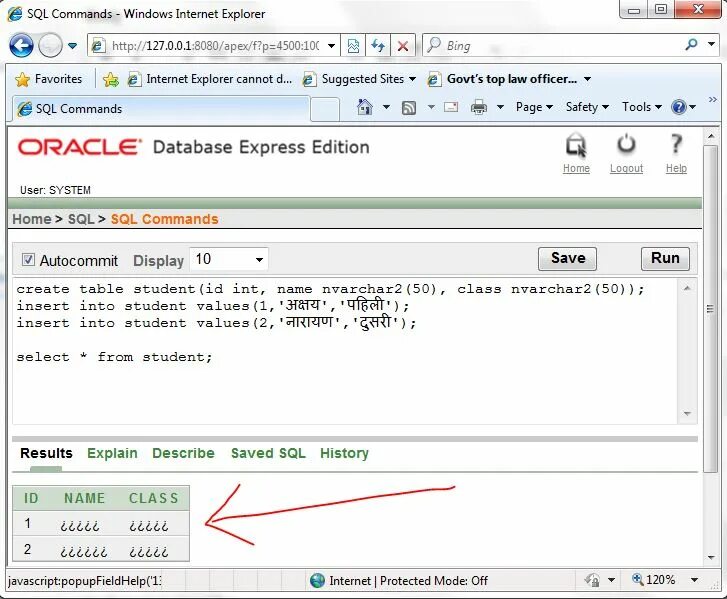Screen dimensions: 727x599
Task: Open the recent pages dropdown arrow
Action: pyautogui.click(x=72, y=46)
